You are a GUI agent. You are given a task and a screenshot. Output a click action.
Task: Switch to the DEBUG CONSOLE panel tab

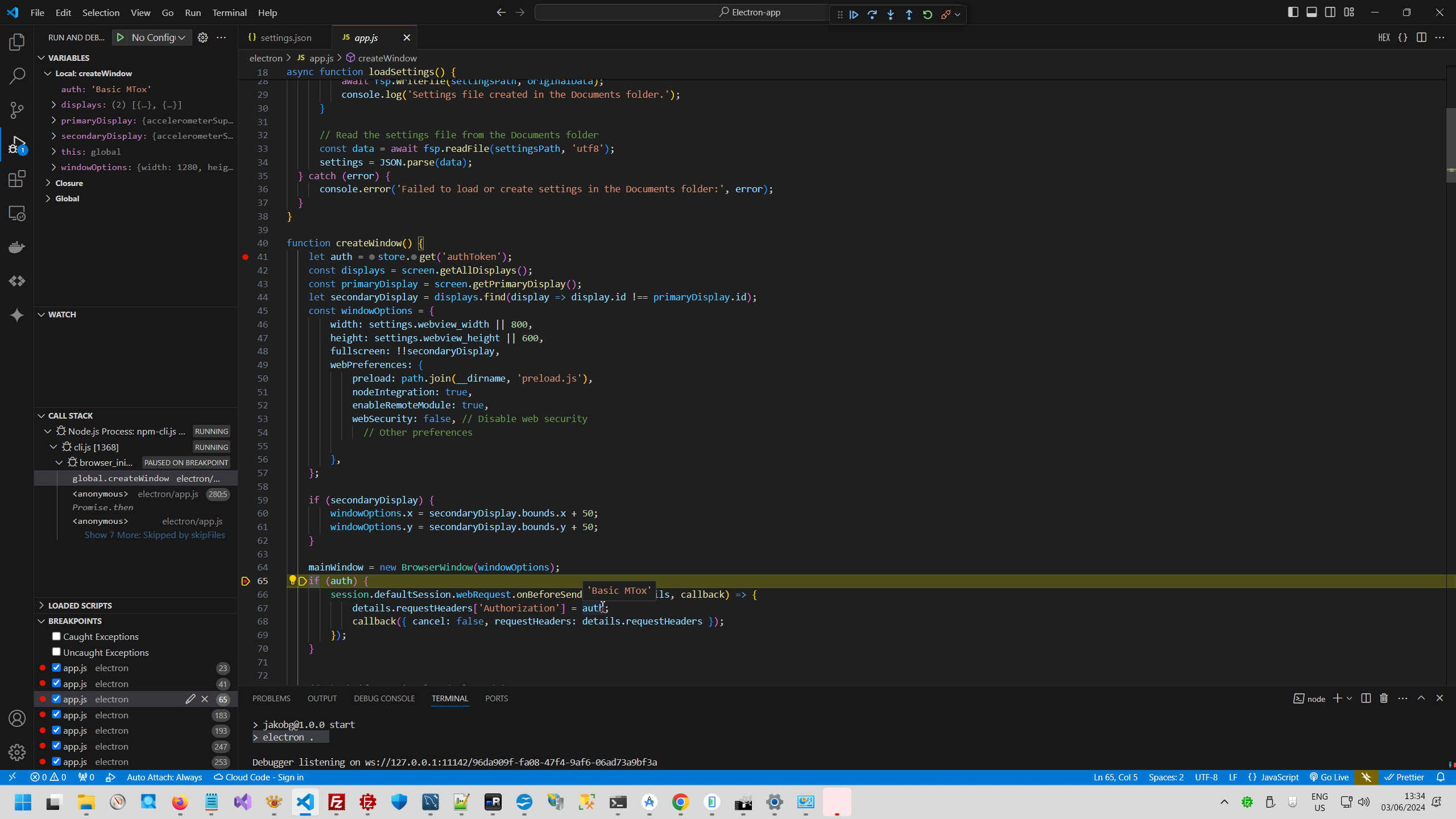click(384, 698)
